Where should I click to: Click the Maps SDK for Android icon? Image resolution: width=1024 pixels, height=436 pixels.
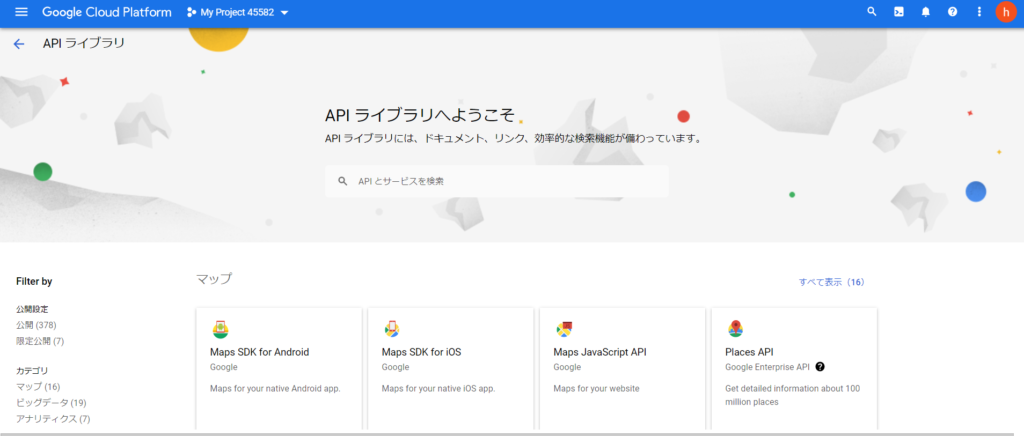[x=220, y=329]
